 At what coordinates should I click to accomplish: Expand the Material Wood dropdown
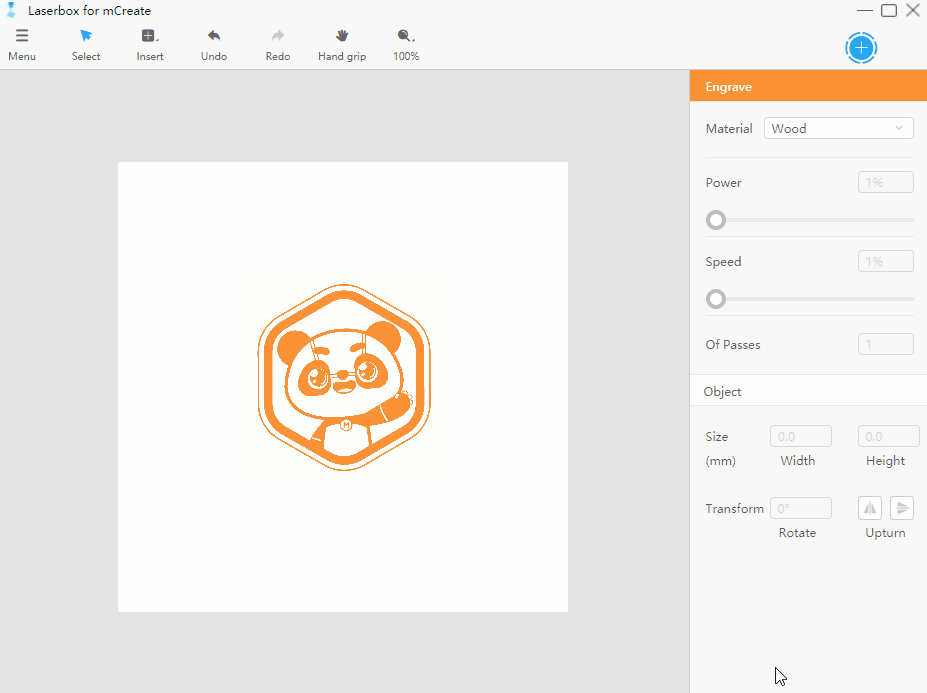[838, 128]
